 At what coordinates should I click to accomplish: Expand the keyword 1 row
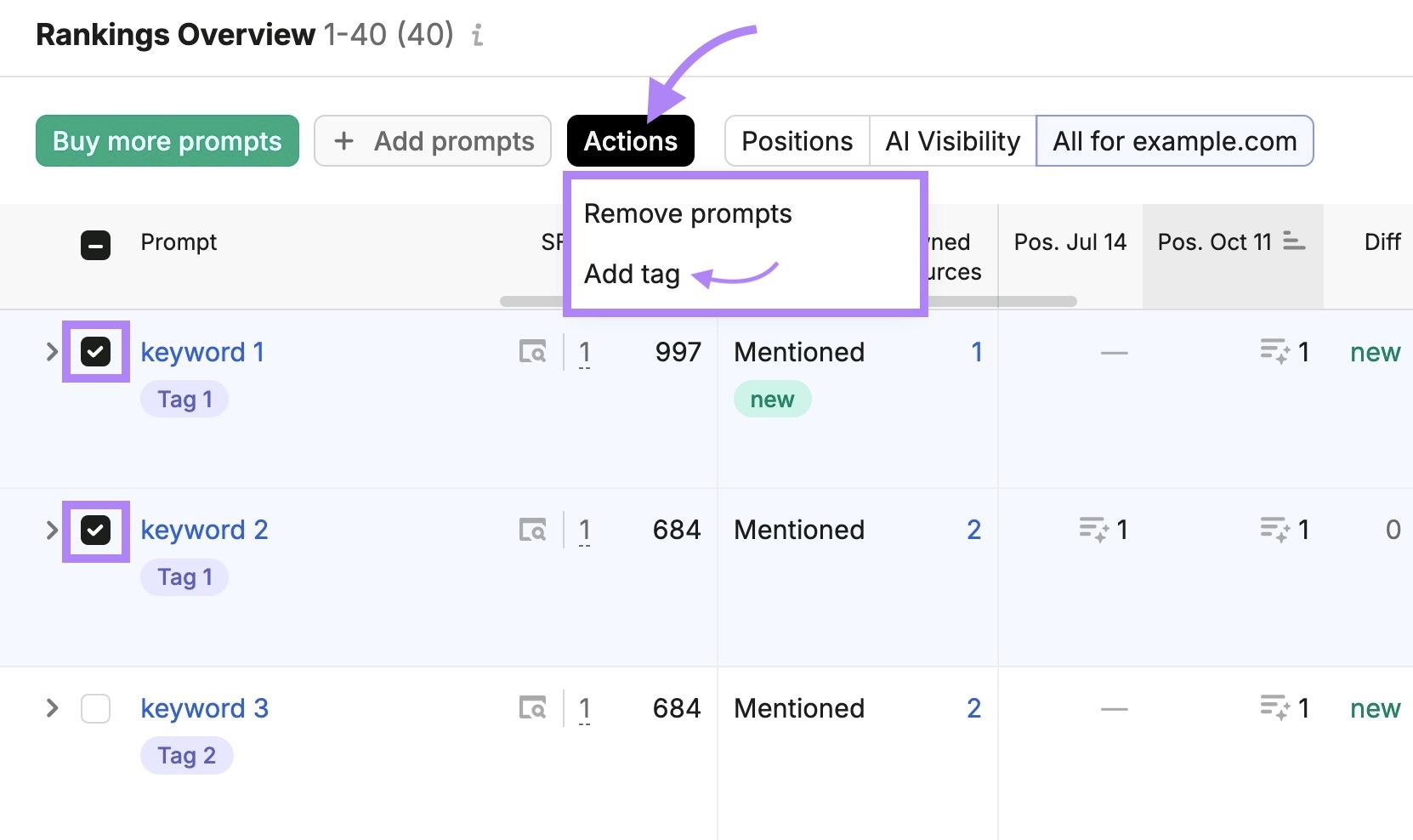click(x=52, y=351)
